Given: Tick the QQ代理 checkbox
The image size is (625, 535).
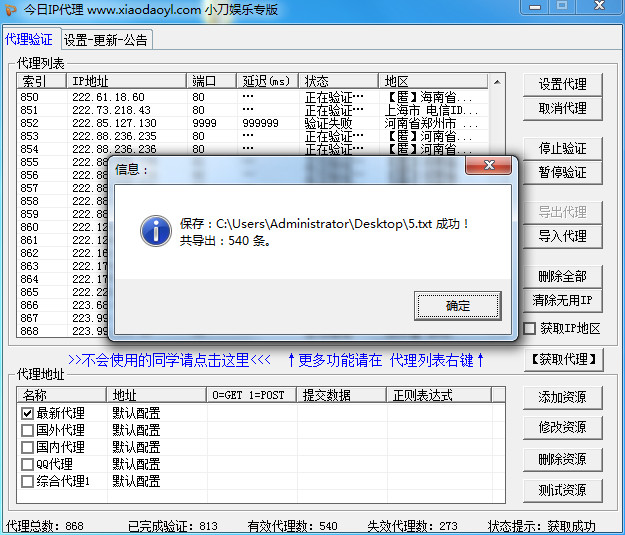Looking at the screenshot, I should click(x=28, y=464).
